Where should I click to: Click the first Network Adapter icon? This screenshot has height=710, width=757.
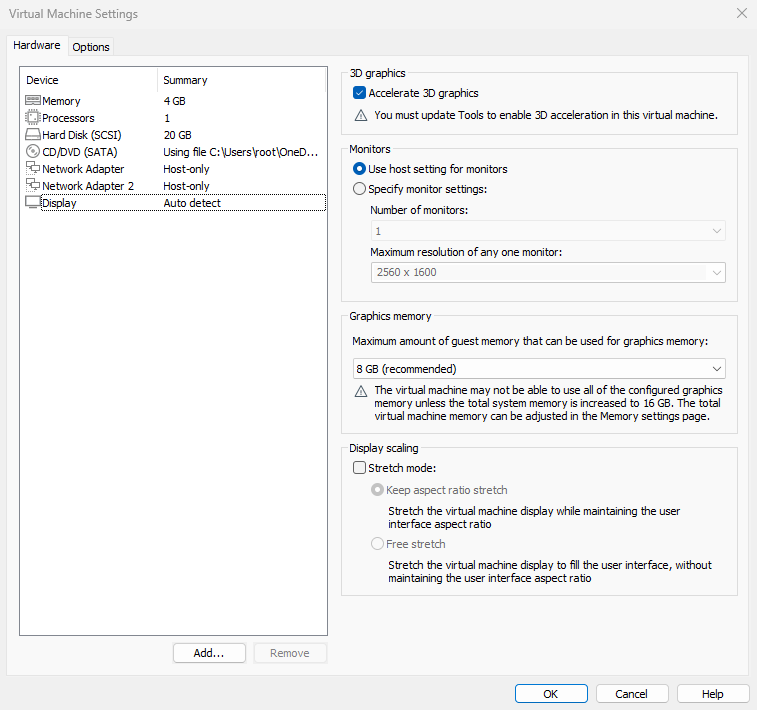point(32,169)
